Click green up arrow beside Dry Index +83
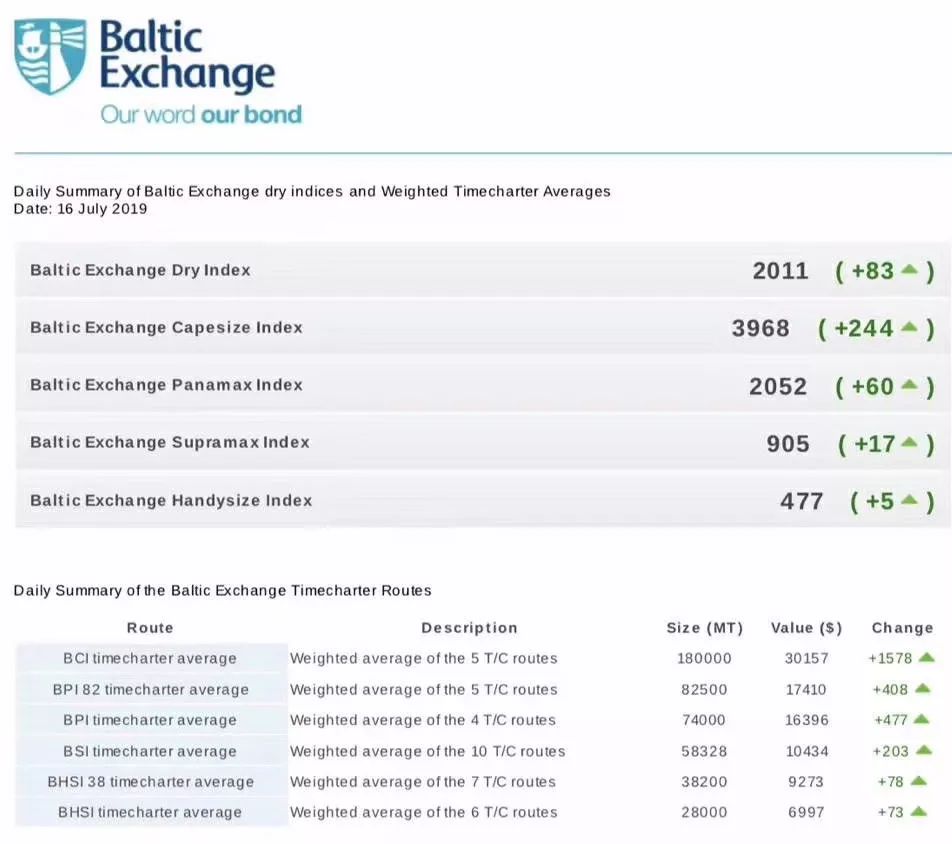The height and width of the screenshot is (844, 952). coord(909,270)
